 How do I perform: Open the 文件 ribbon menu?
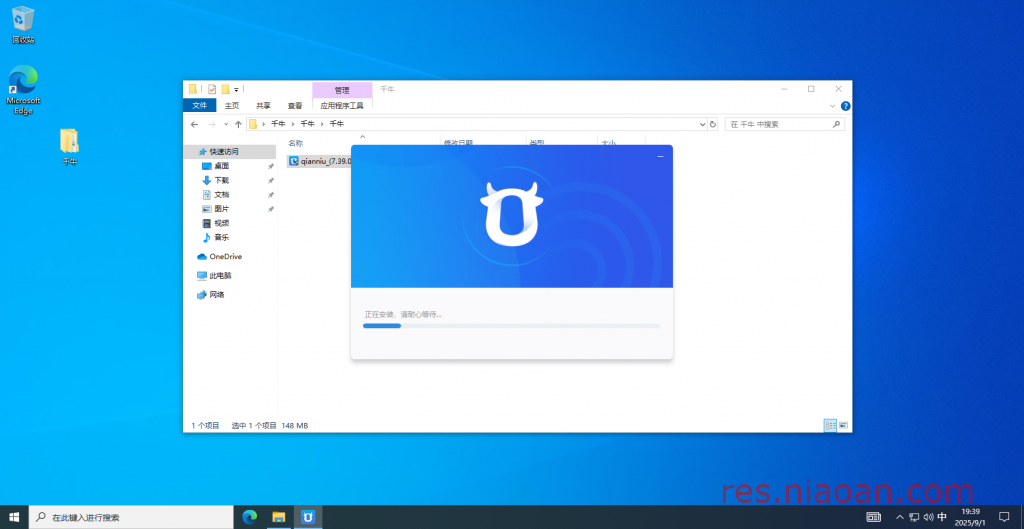click(x=199, y=105)
